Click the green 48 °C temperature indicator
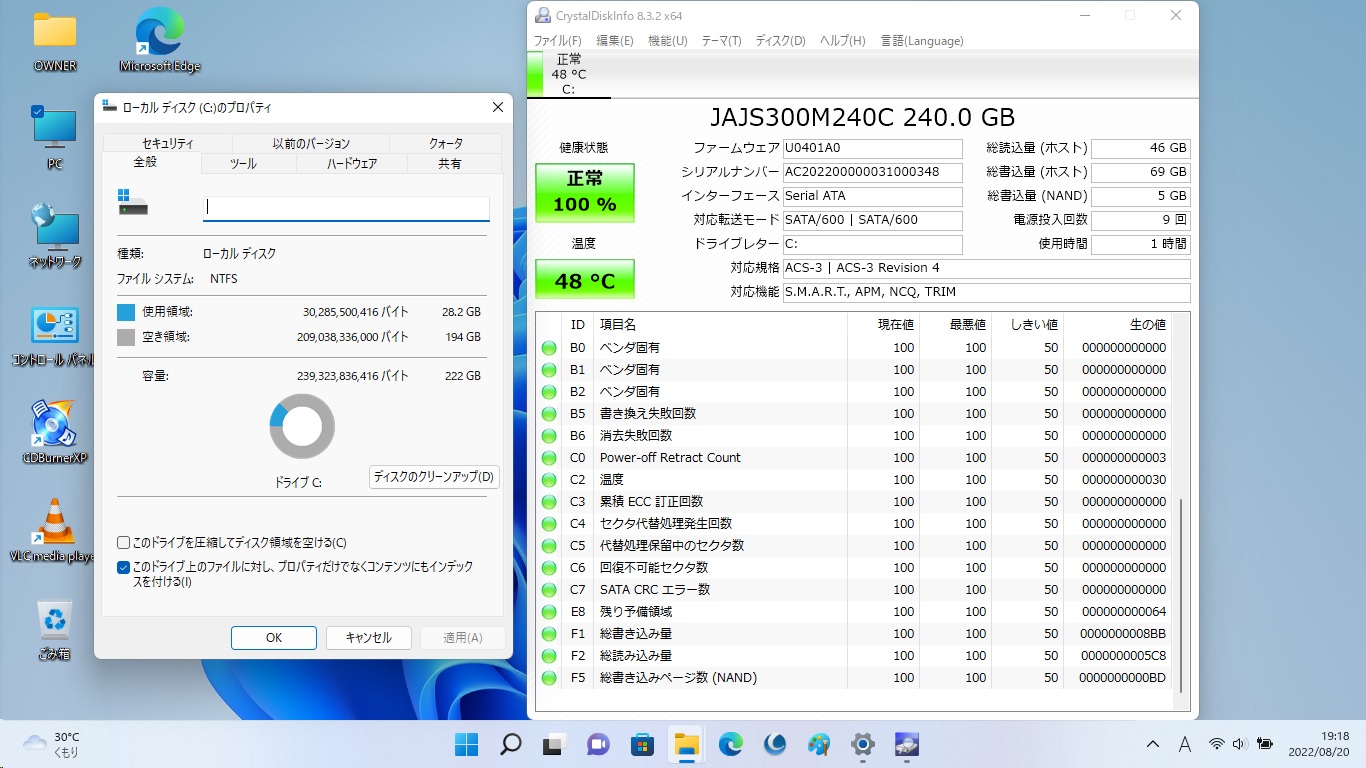 (585, 280)
